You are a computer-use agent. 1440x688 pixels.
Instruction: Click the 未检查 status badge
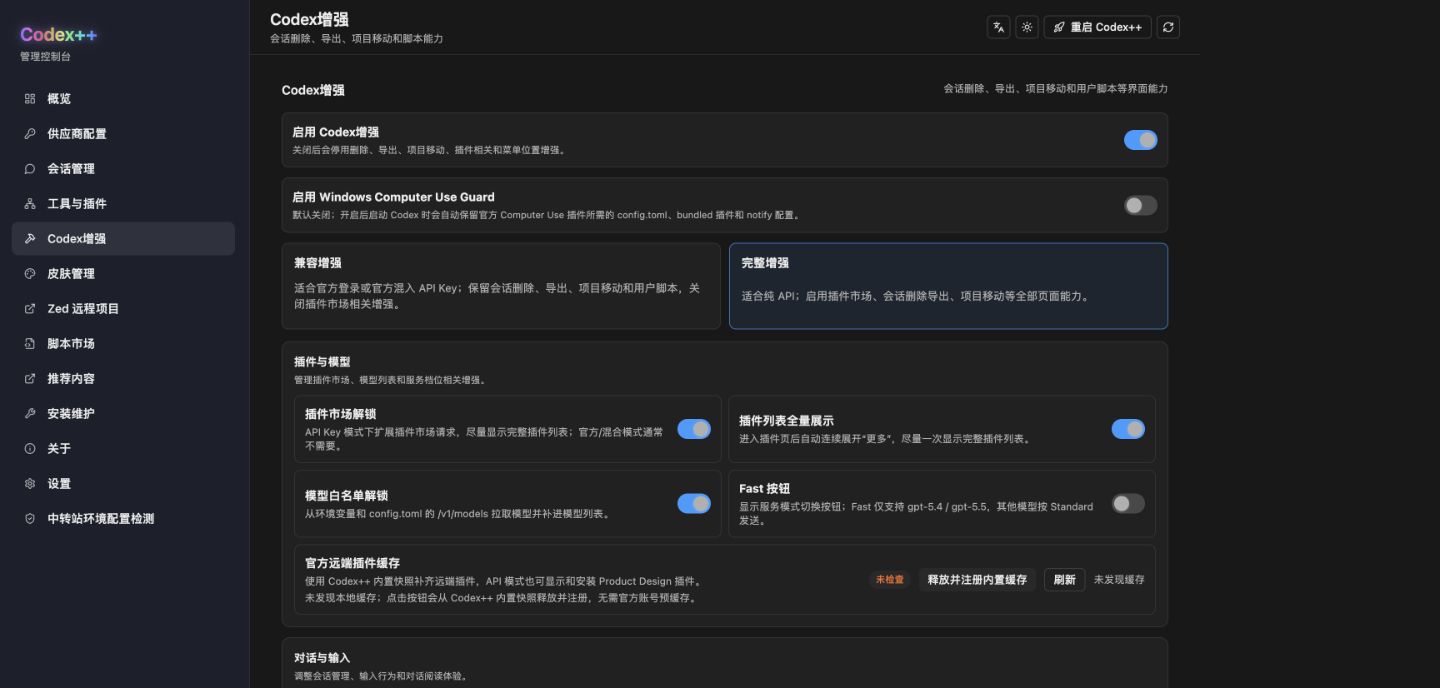pos(889,580)
